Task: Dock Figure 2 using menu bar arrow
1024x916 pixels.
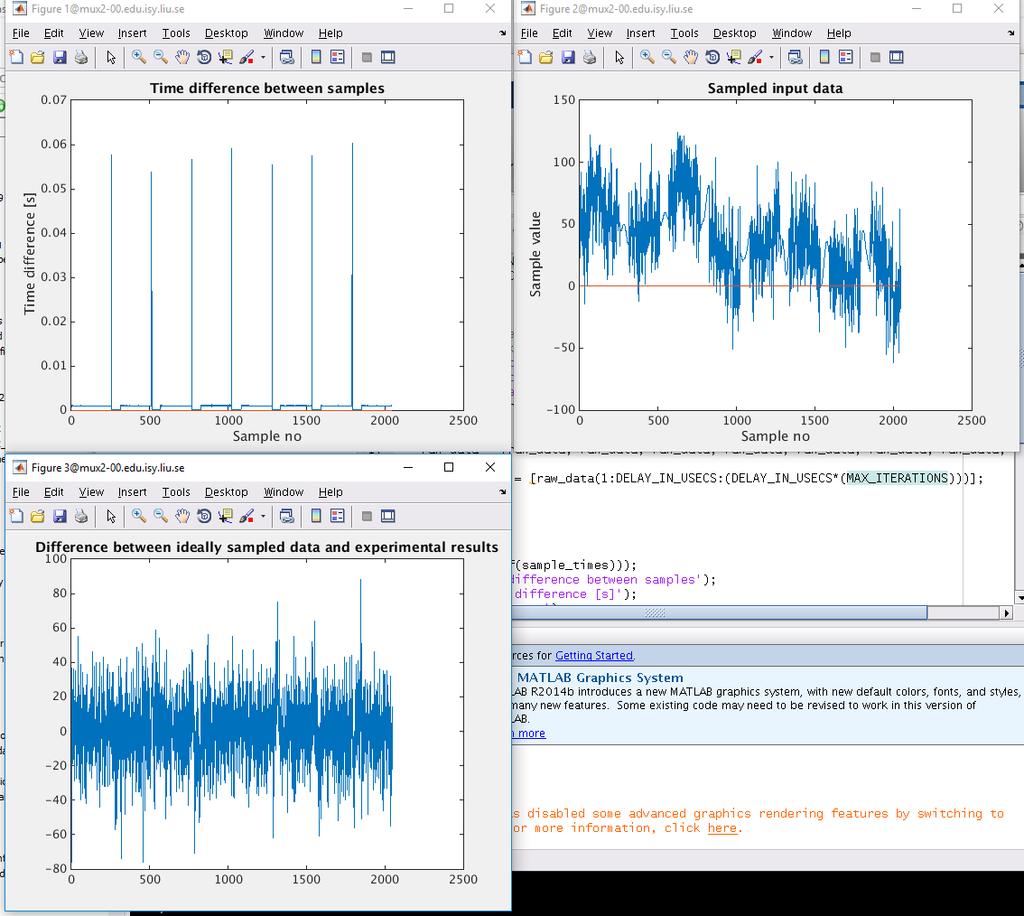Action: coord(1010,33)
